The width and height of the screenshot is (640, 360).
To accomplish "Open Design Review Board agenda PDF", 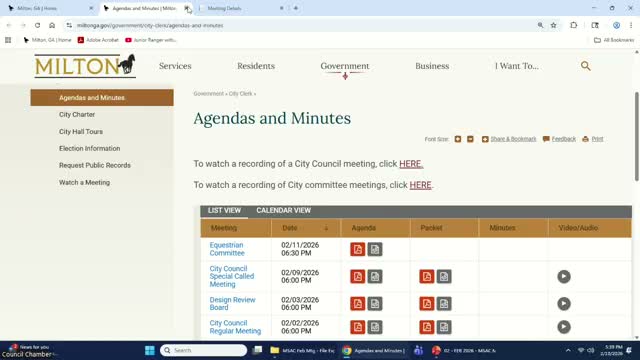I will pyautogui.click(x=358, y=304).
